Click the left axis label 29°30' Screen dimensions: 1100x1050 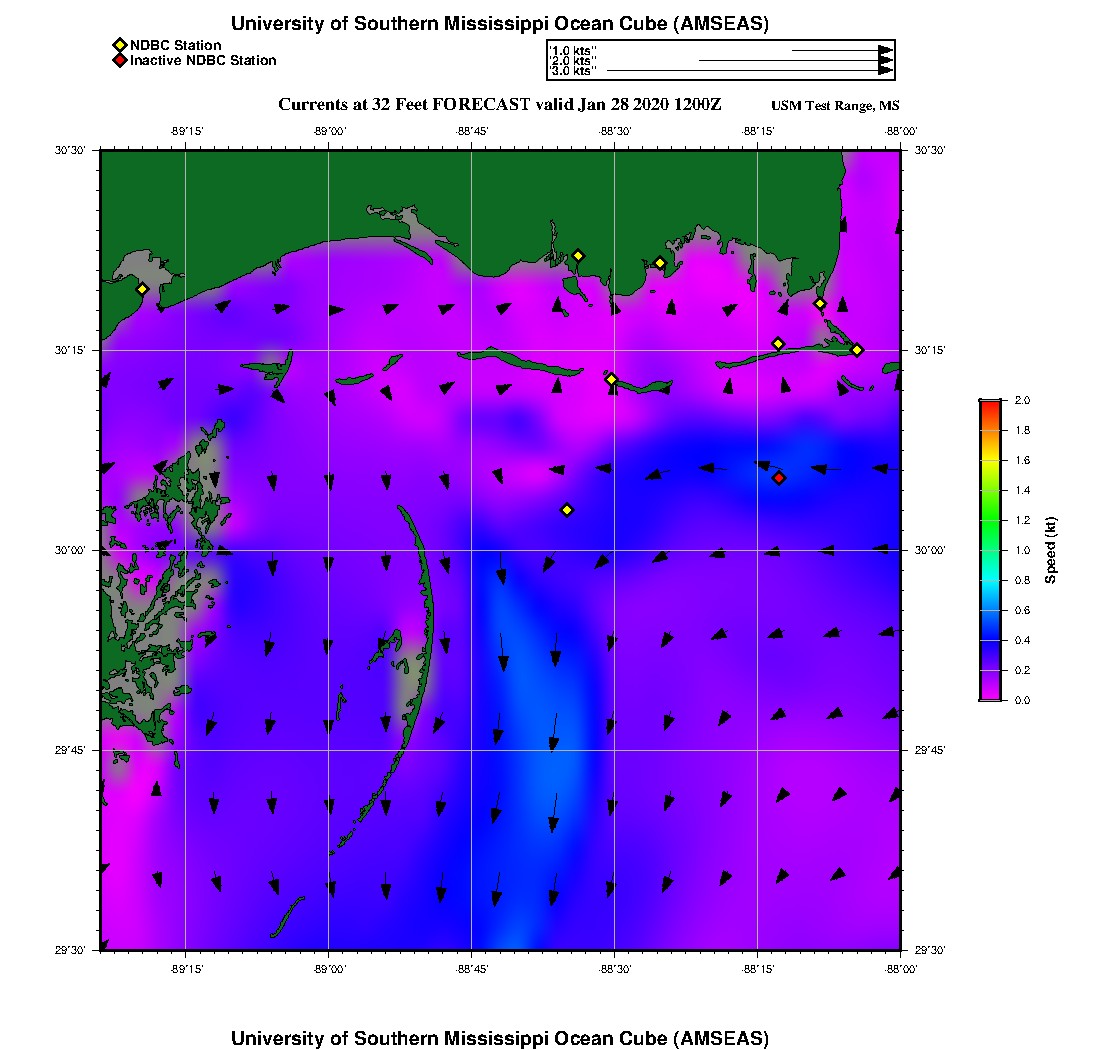(70, 950)
